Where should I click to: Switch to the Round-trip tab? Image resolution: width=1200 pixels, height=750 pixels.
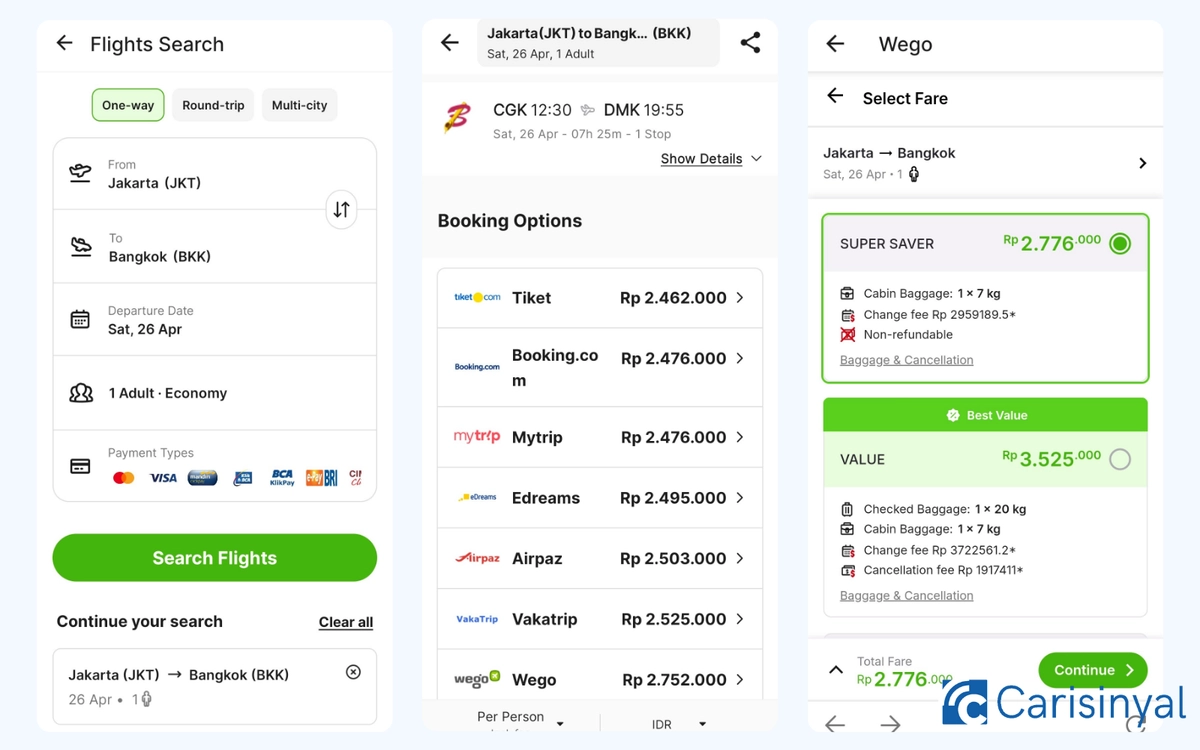pyautogui.click(x=213, y=105)
